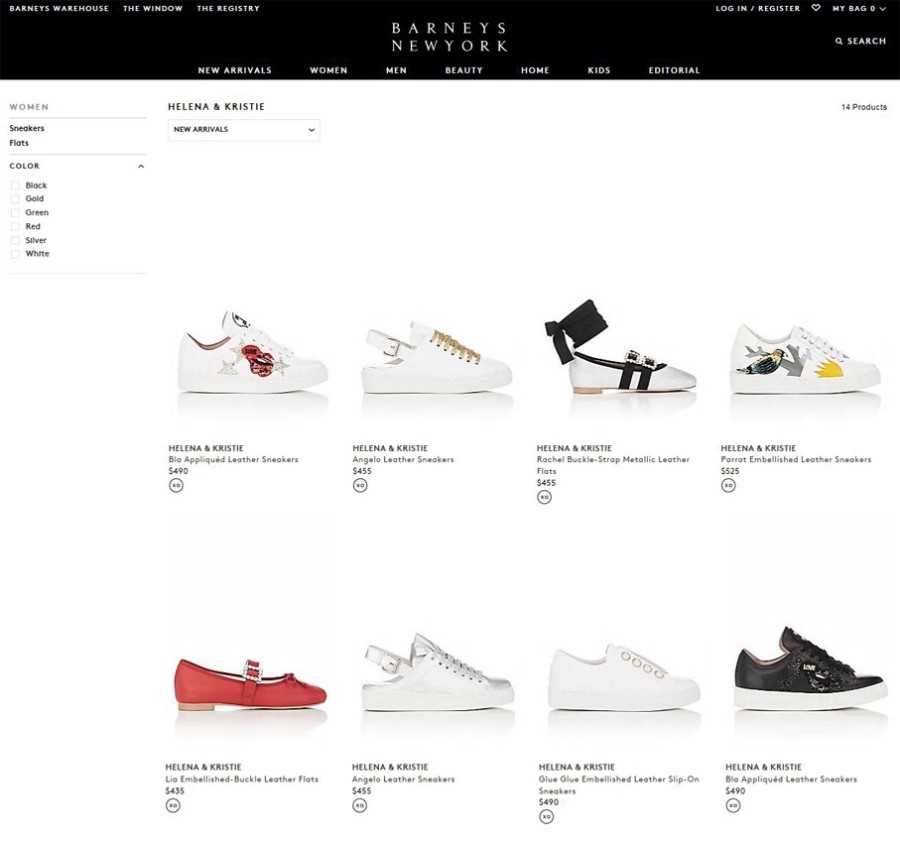Open the New Arrivals sort dropdown
Screen dimensions: 900x843
(244, 130)
